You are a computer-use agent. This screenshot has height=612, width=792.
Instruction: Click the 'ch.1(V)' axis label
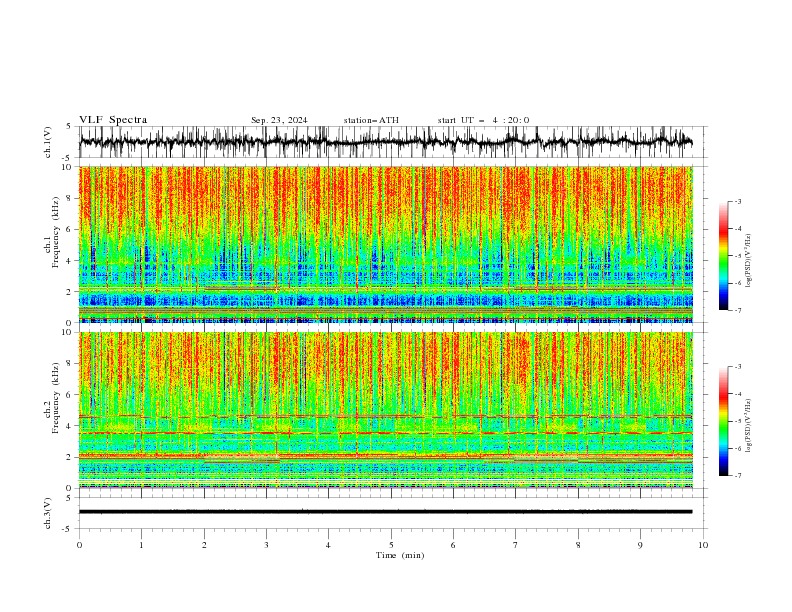click(x=48, y=142)
